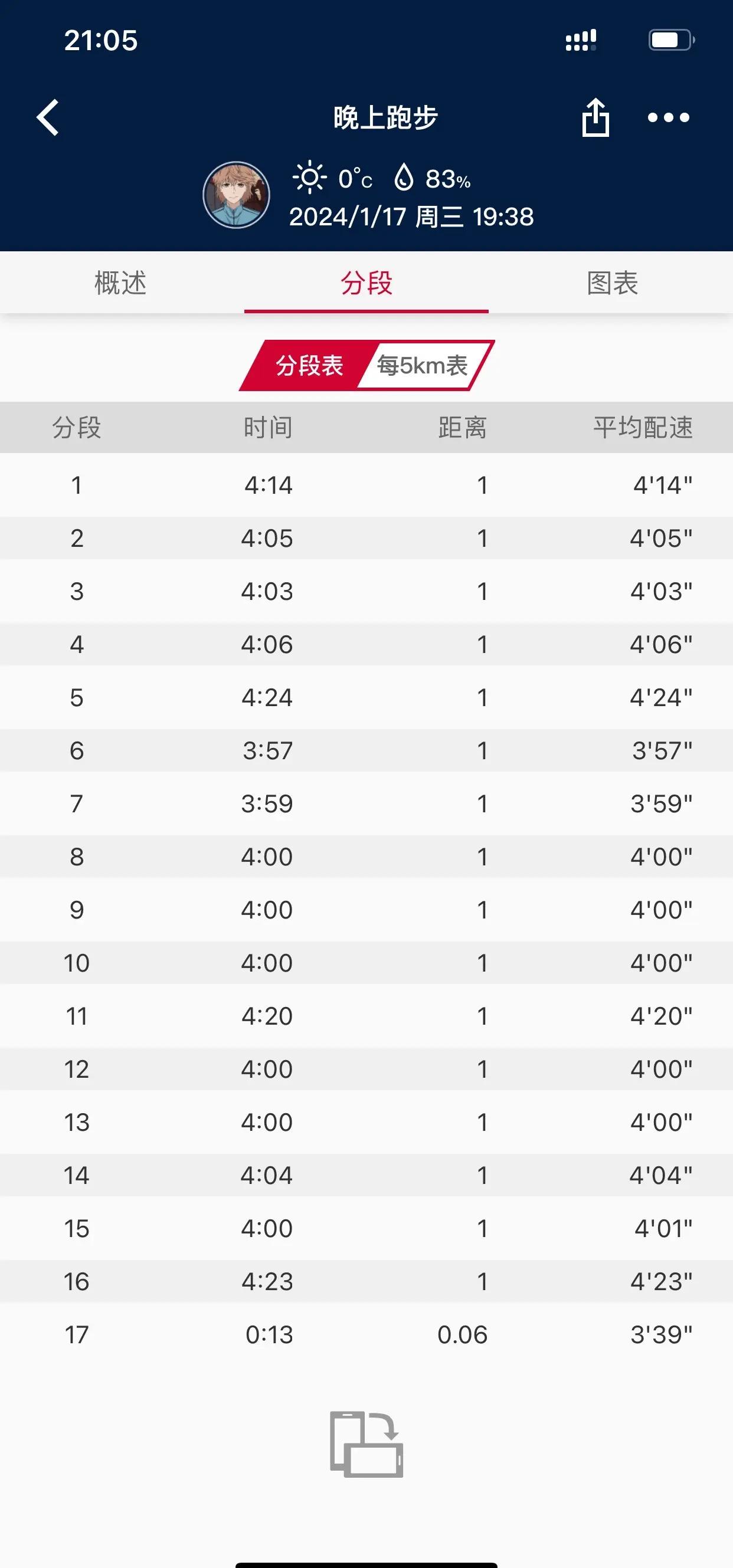Toggle to 每5km表 view
Image resolution: width=733 pixels, height=1568 pixels.
pyautogui.click(x=423, y=365)
